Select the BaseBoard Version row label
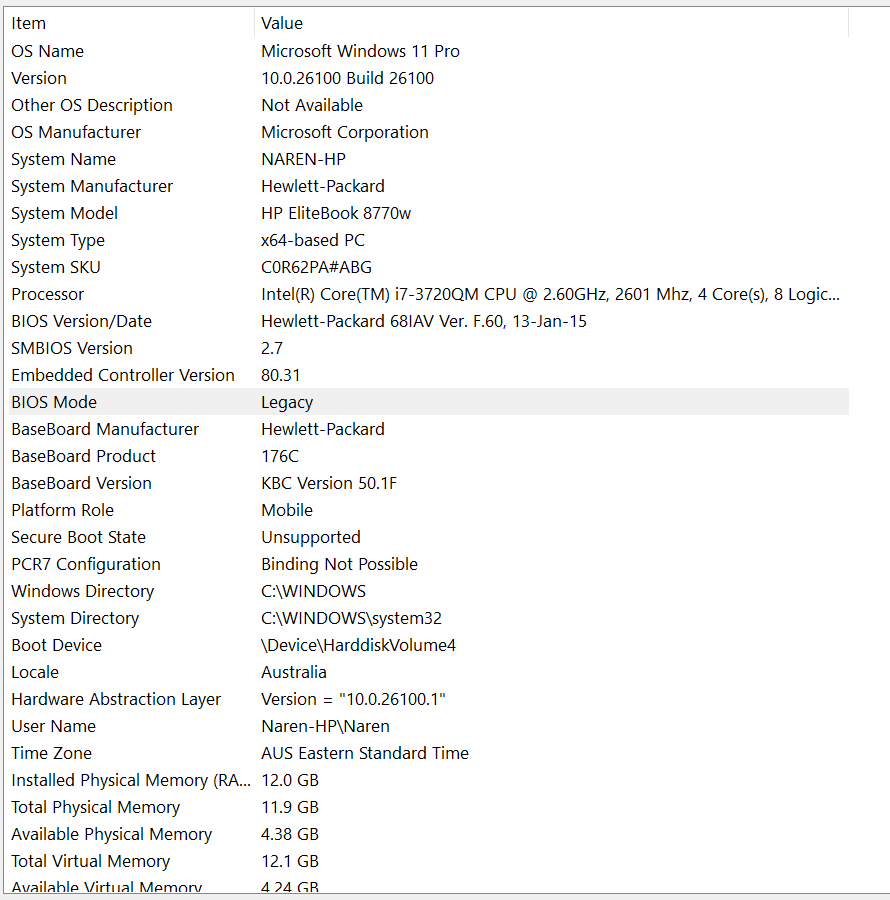890x900 pixels. pyautogui.click(x=81, y=483)
